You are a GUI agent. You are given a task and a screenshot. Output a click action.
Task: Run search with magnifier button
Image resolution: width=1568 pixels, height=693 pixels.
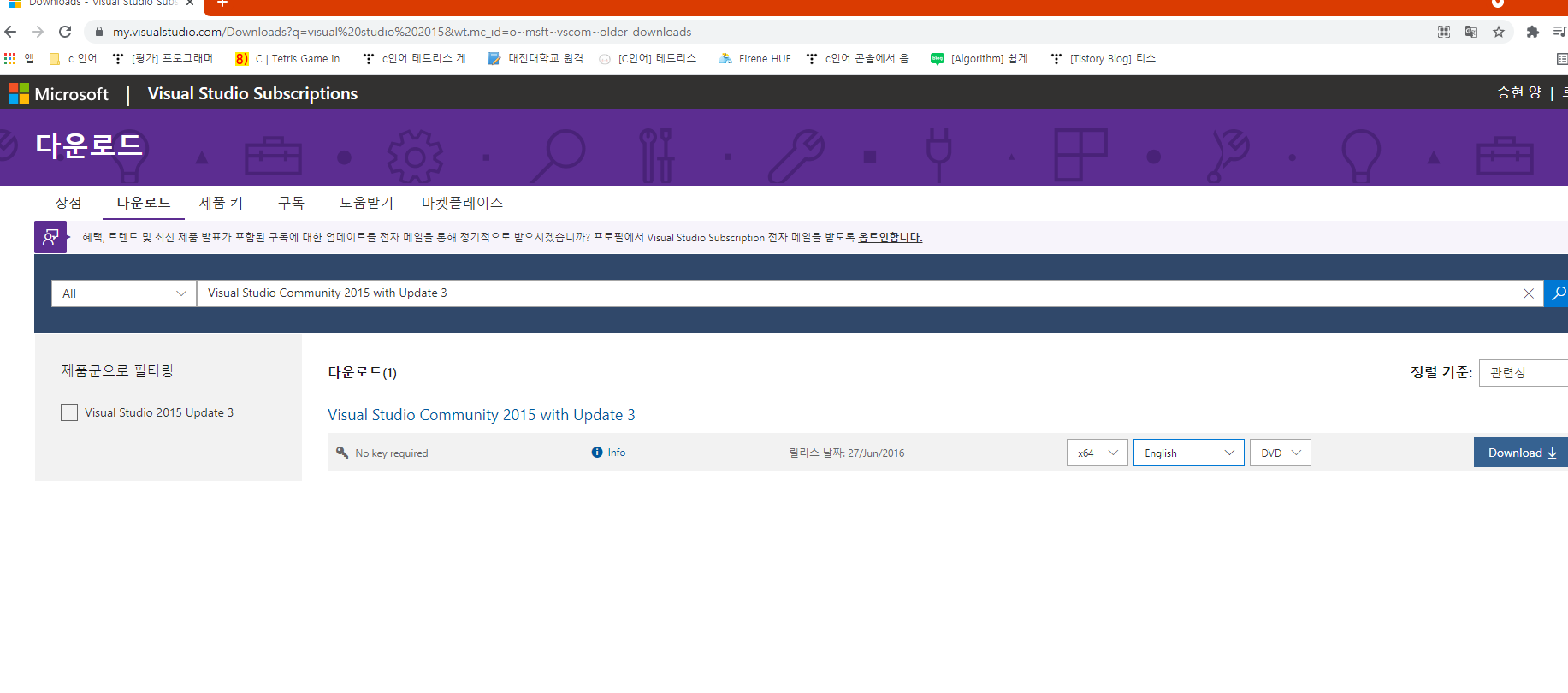coord(1558,293)
